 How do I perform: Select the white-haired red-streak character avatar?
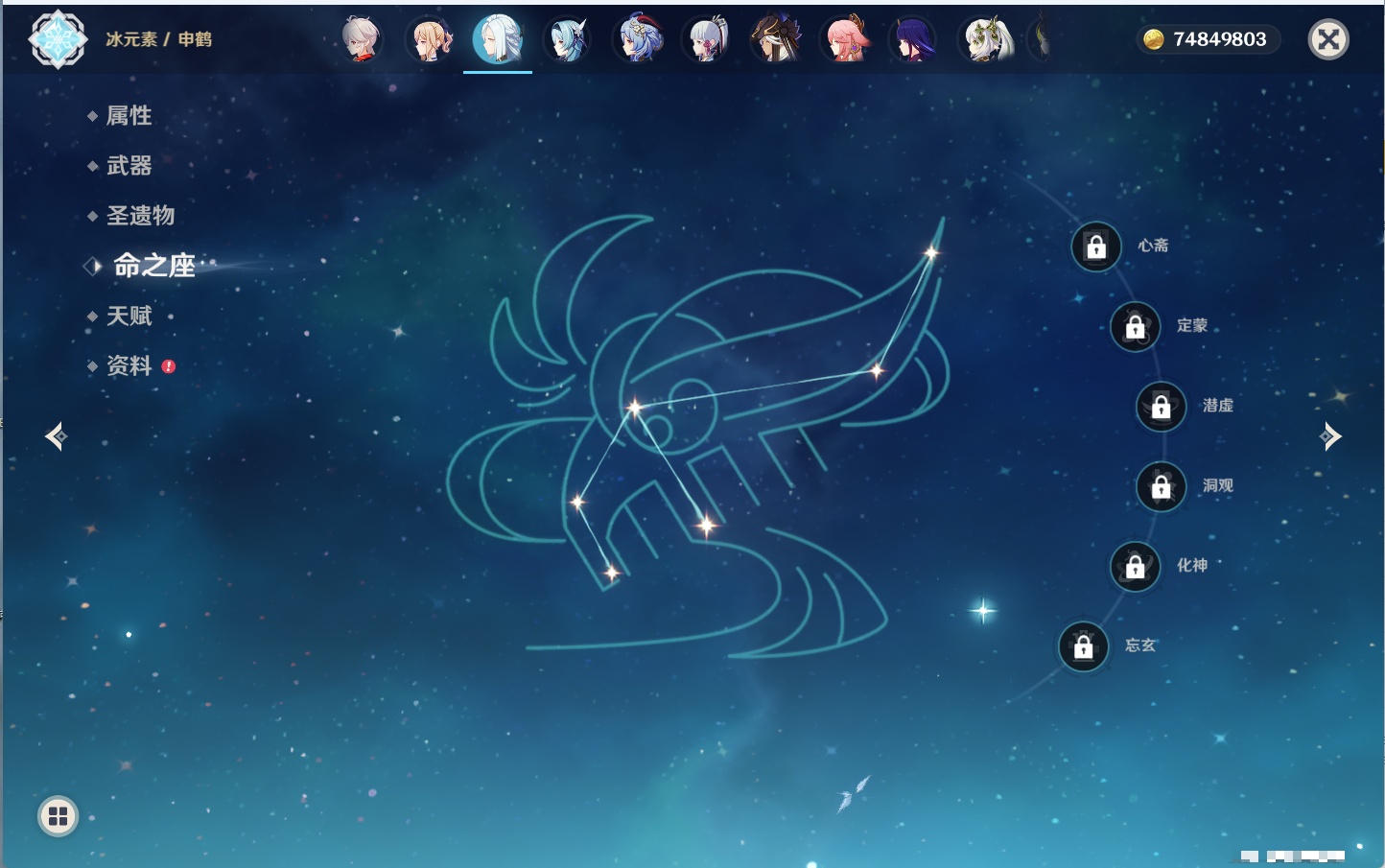(362, 39)
